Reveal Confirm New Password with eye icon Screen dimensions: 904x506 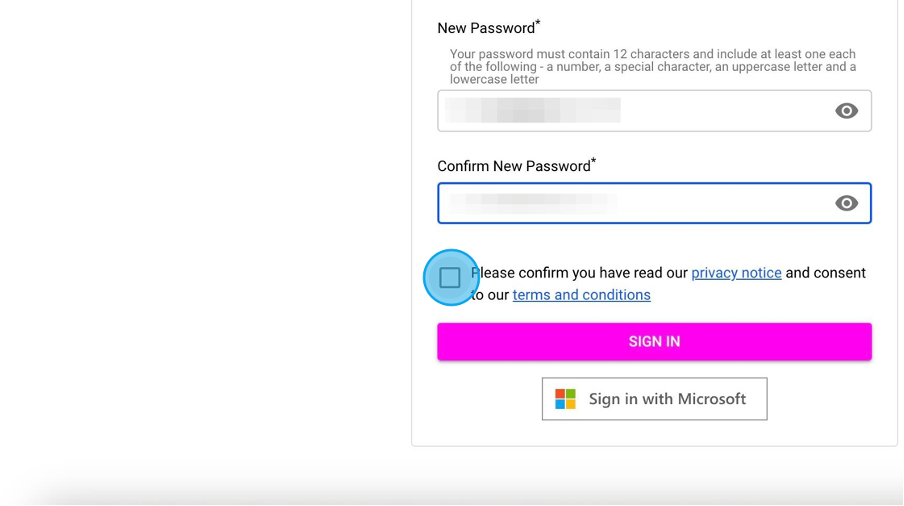coord(846,203)
